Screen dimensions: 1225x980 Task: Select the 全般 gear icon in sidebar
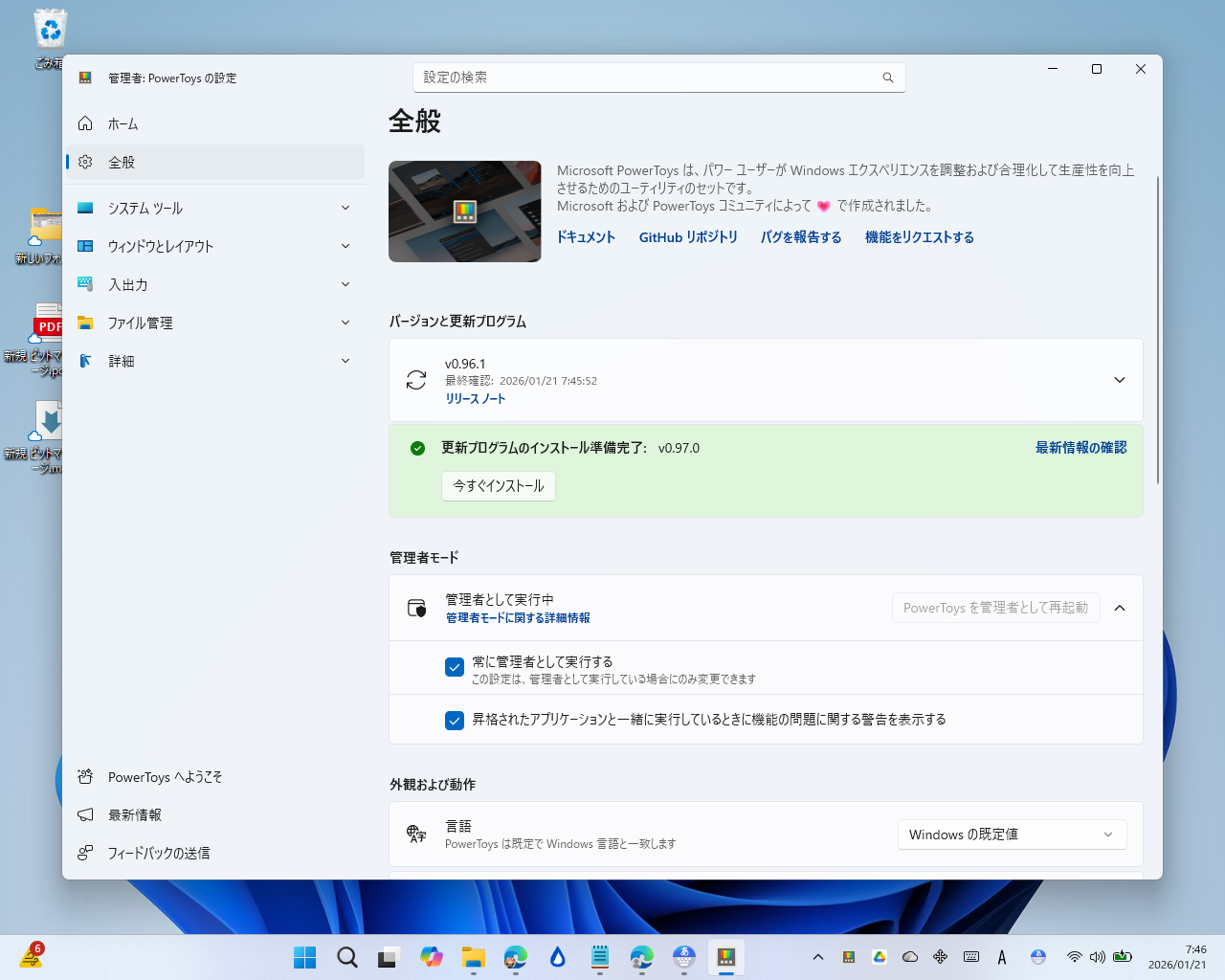tap(85, 163)
